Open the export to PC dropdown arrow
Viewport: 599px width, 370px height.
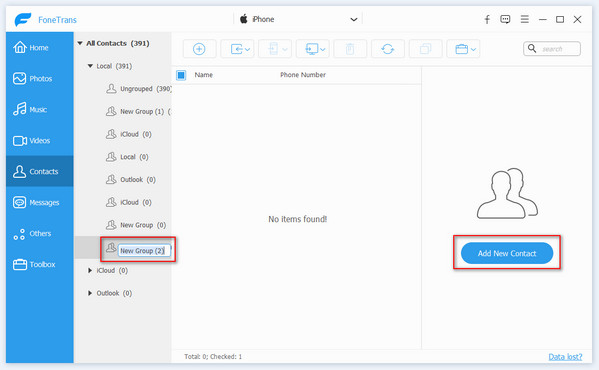[x=323, y=49]
